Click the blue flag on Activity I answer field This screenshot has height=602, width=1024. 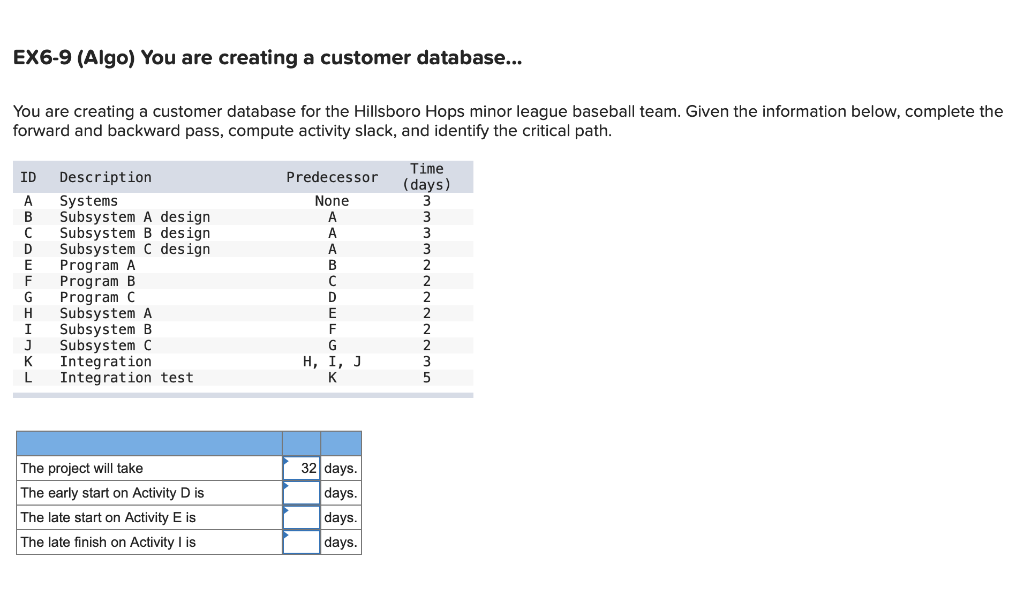tap(285, 536)
